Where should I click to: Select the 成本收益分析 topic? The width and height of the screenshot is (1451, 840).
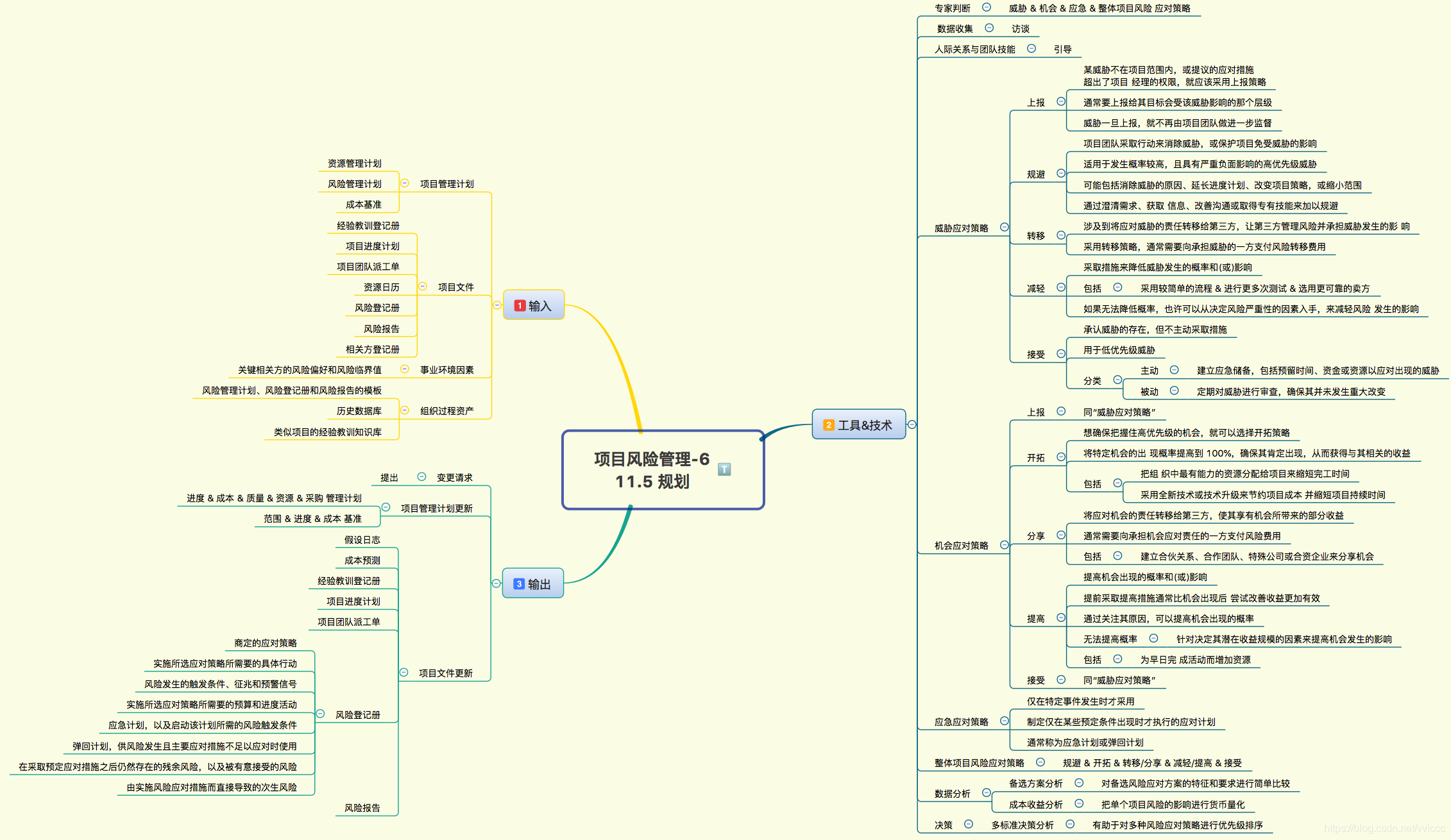tap(1035, 805)
